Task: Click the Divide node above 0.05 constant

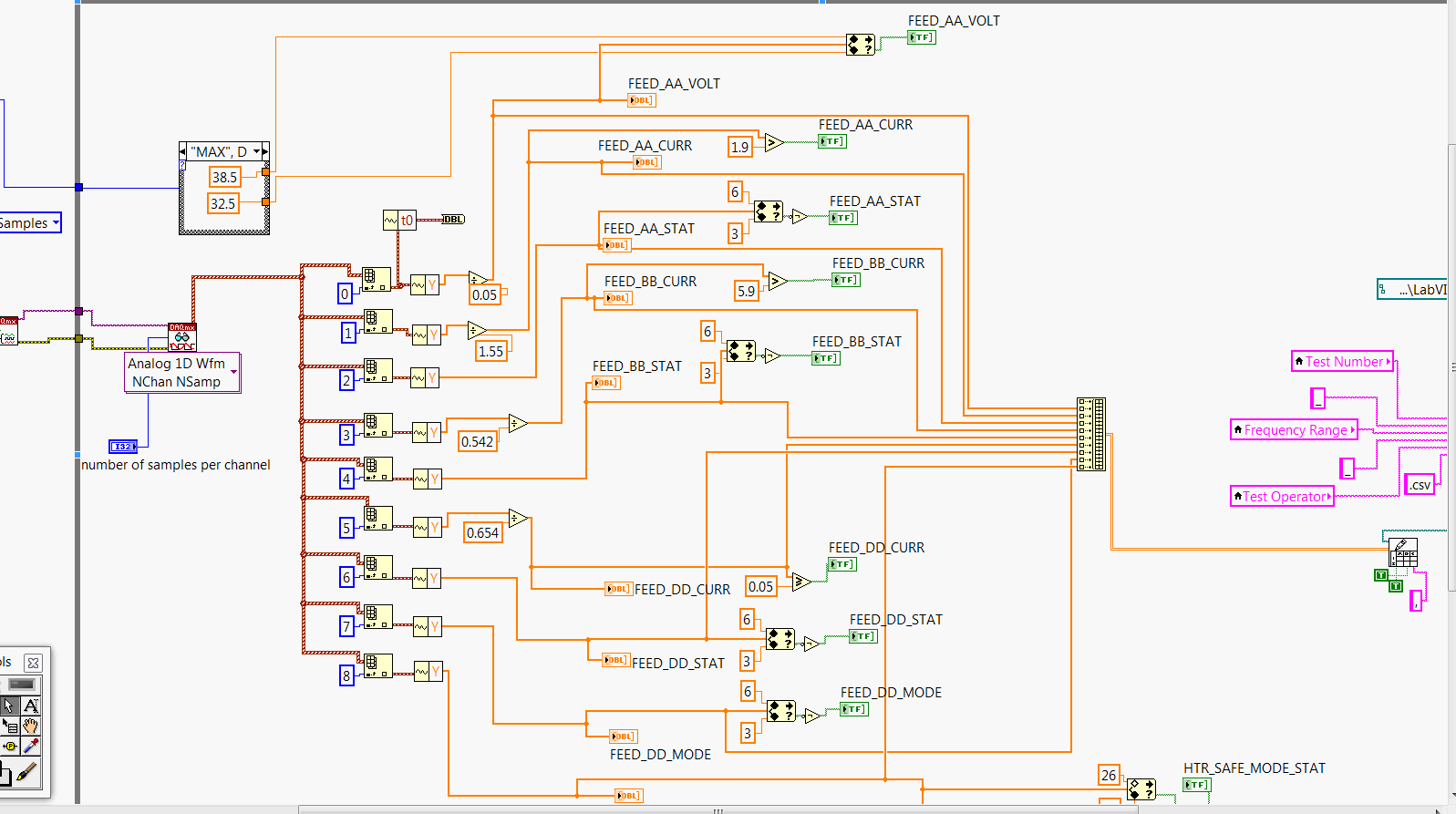Action: [478, 278]
